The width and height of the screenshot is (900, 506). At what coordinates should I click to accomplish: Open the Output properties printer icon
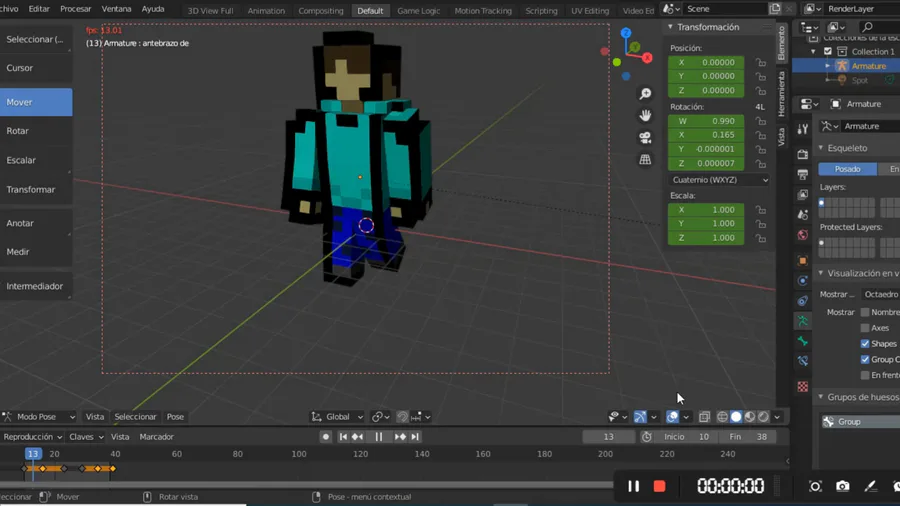[803, 174]
